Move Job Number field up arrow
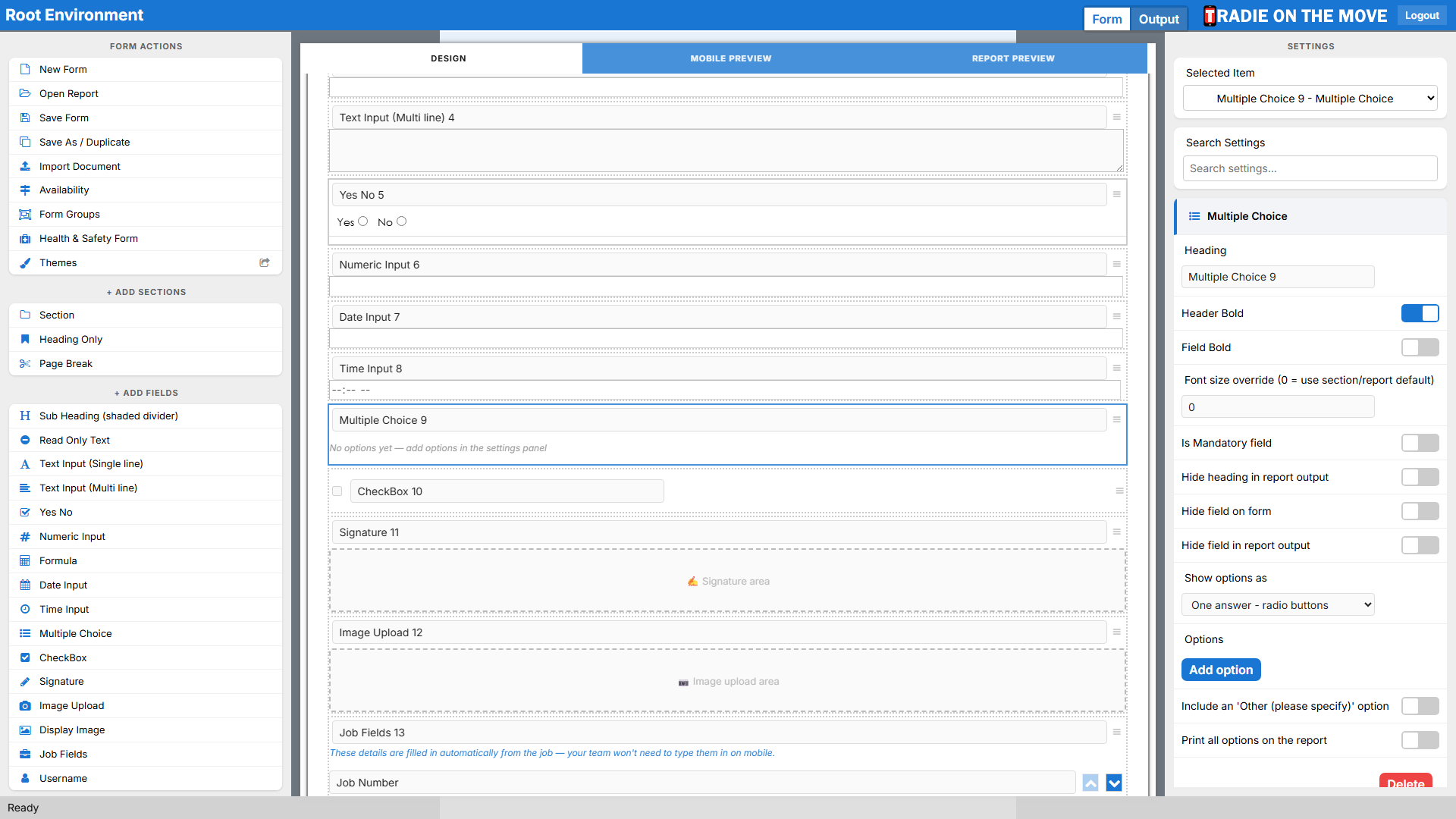Screen dimensions: 1456x819 (x=1090, y=783)
